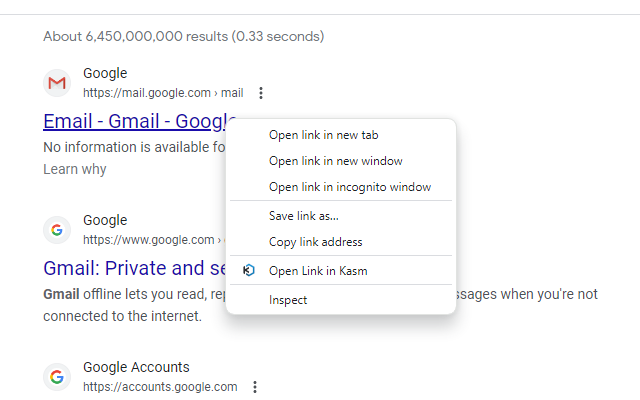
Task: Click the Google Accounts site name
Action: (136, 367)
